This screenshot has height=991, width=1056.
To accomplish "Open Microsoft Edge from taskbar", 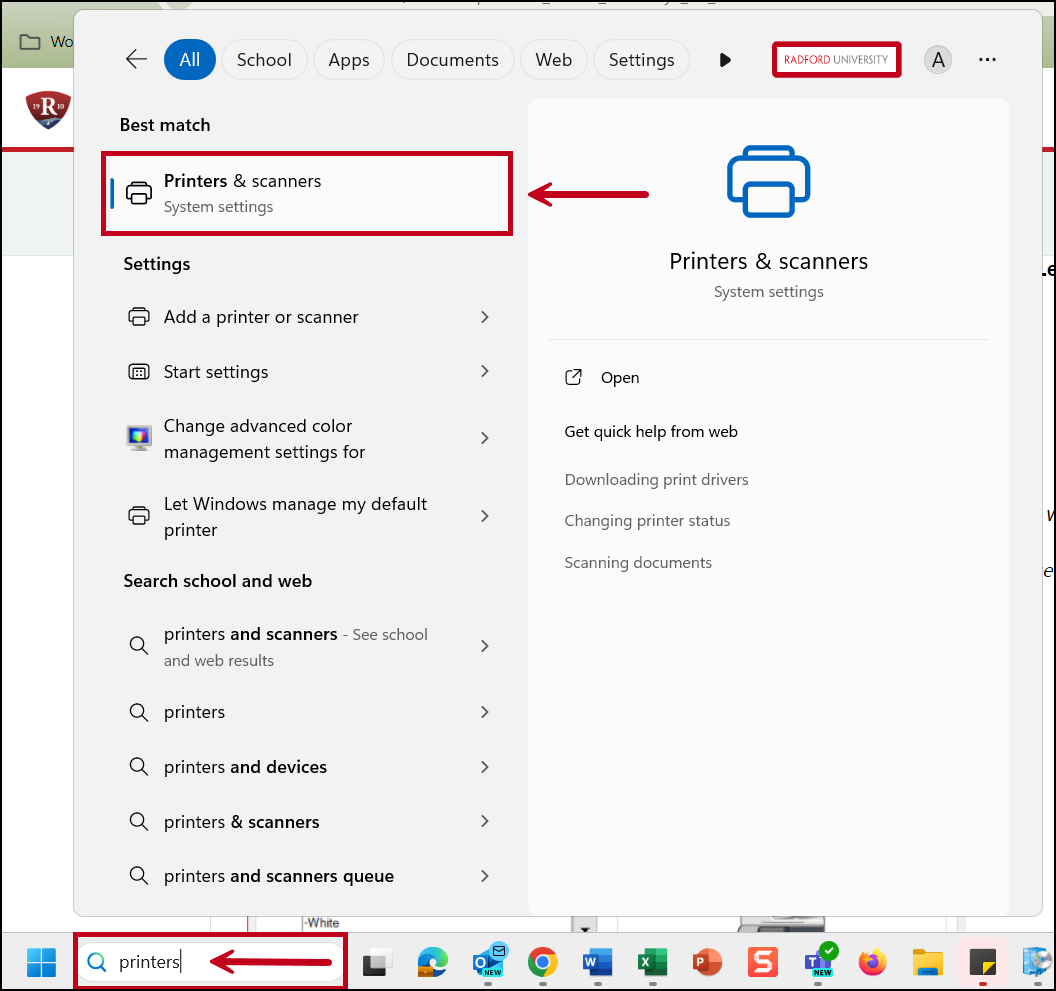I will pos(432,963).
